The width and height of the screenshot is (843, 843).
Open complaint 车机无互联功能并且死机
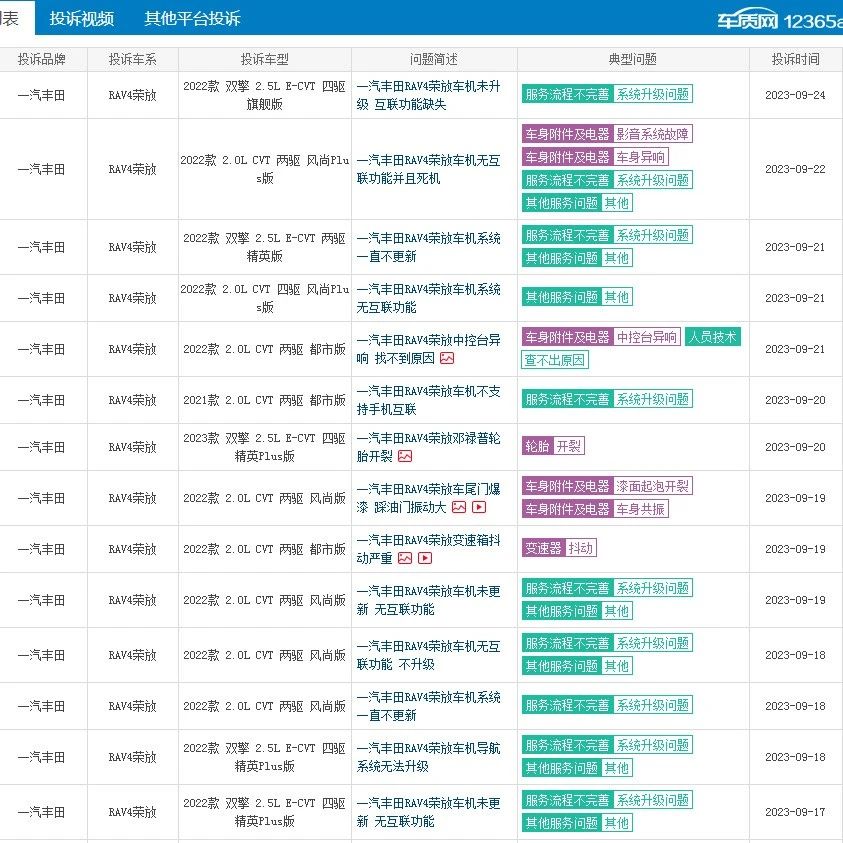pyautogui.click(x=428, y=169)
